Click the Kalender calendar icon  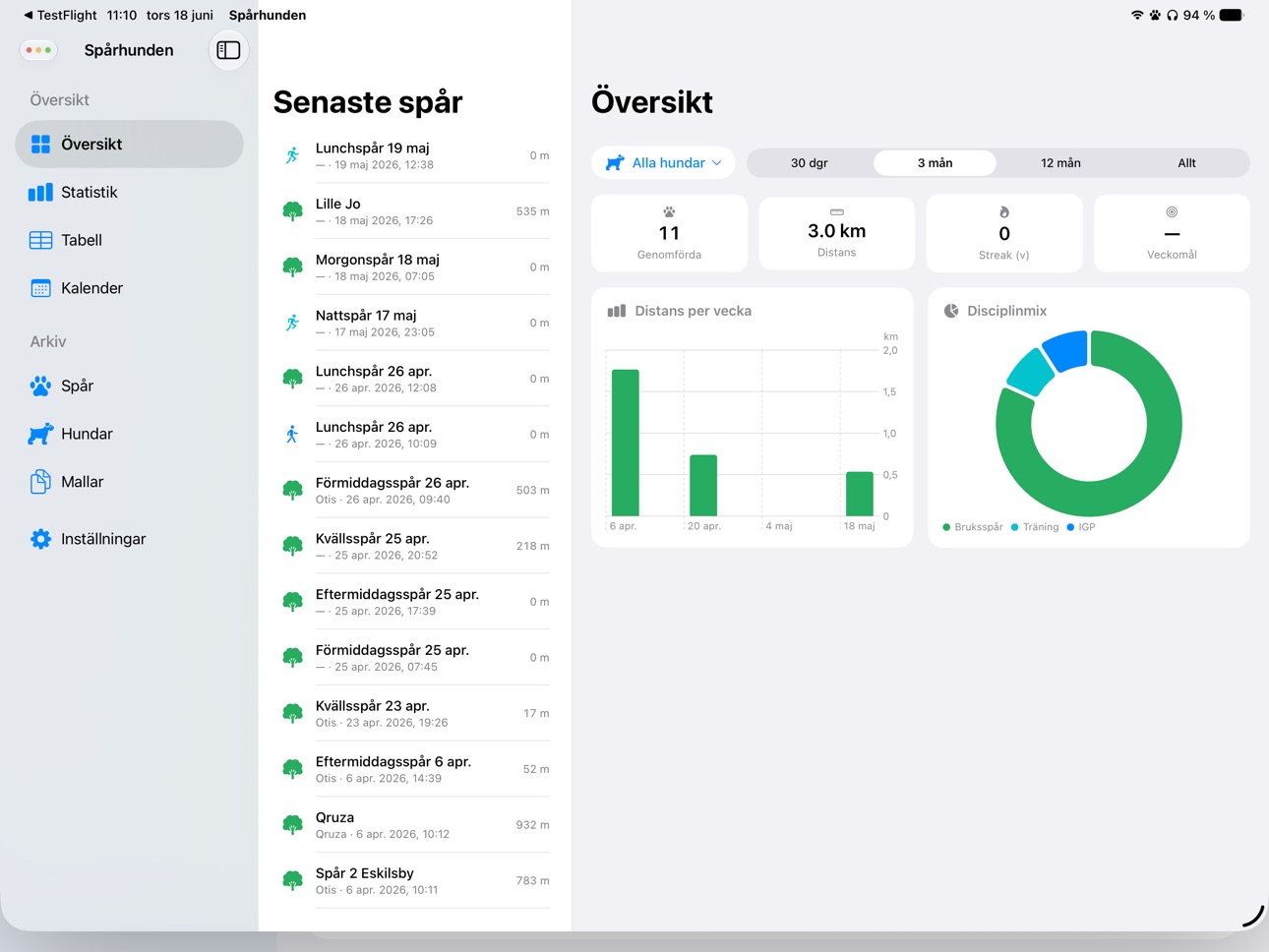coord(40,288)
